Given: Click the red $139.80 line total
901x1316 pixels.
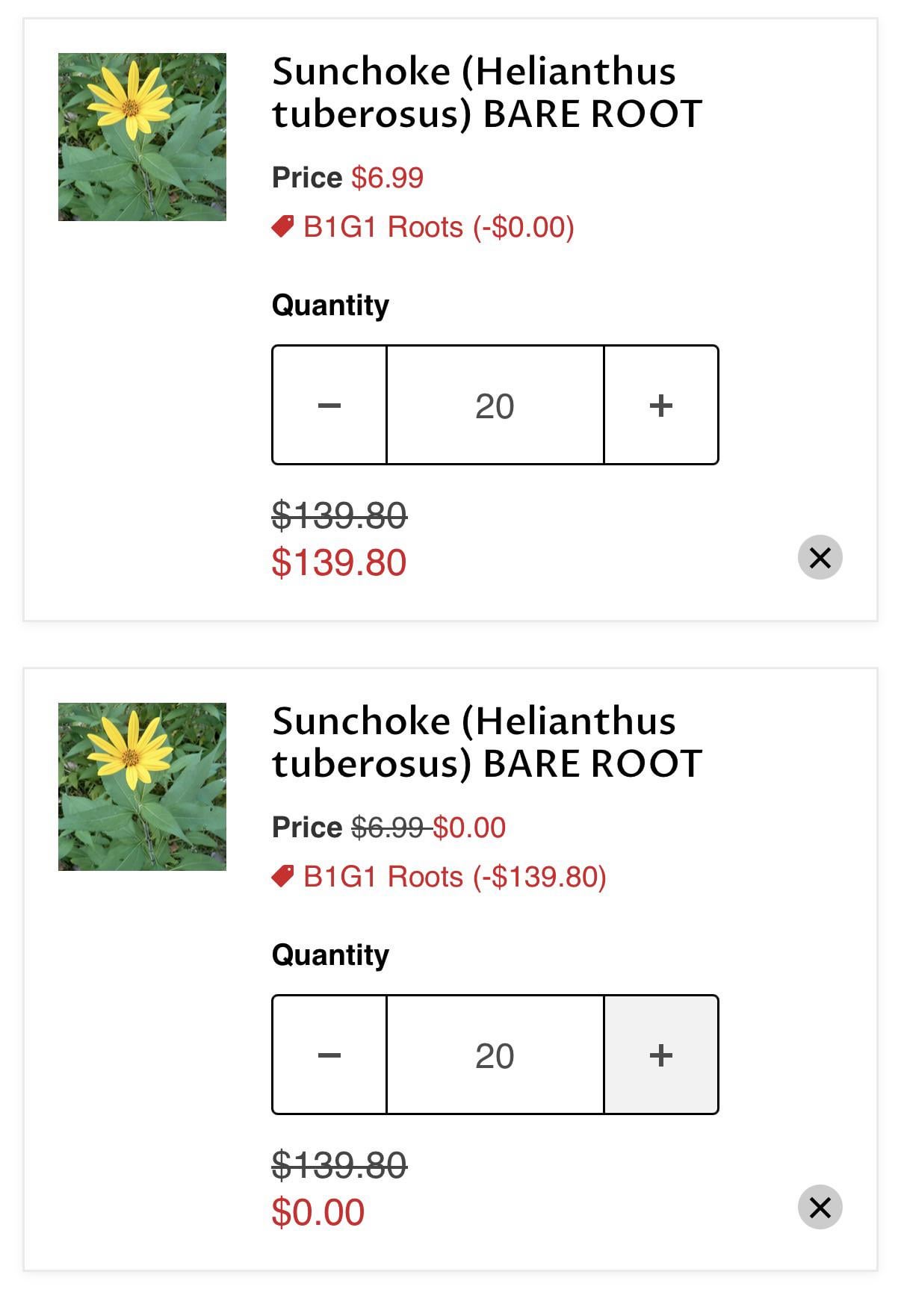Looking at the screenshot, I should click(x=339, y=562).
